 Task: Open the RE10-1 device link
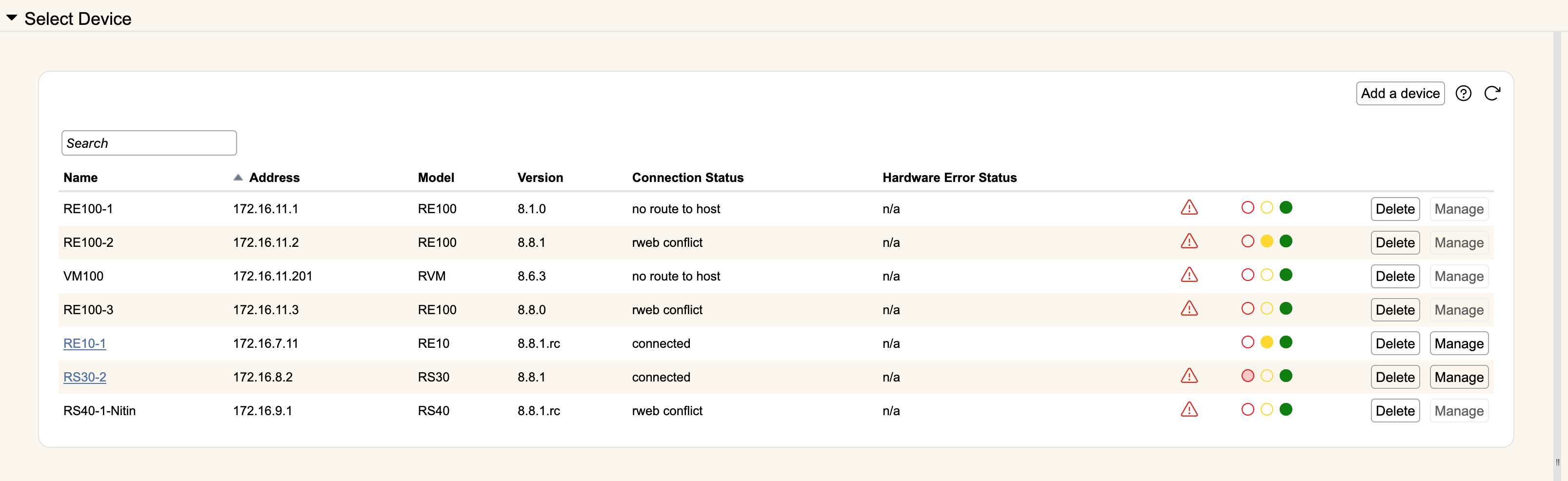(84, 343)
